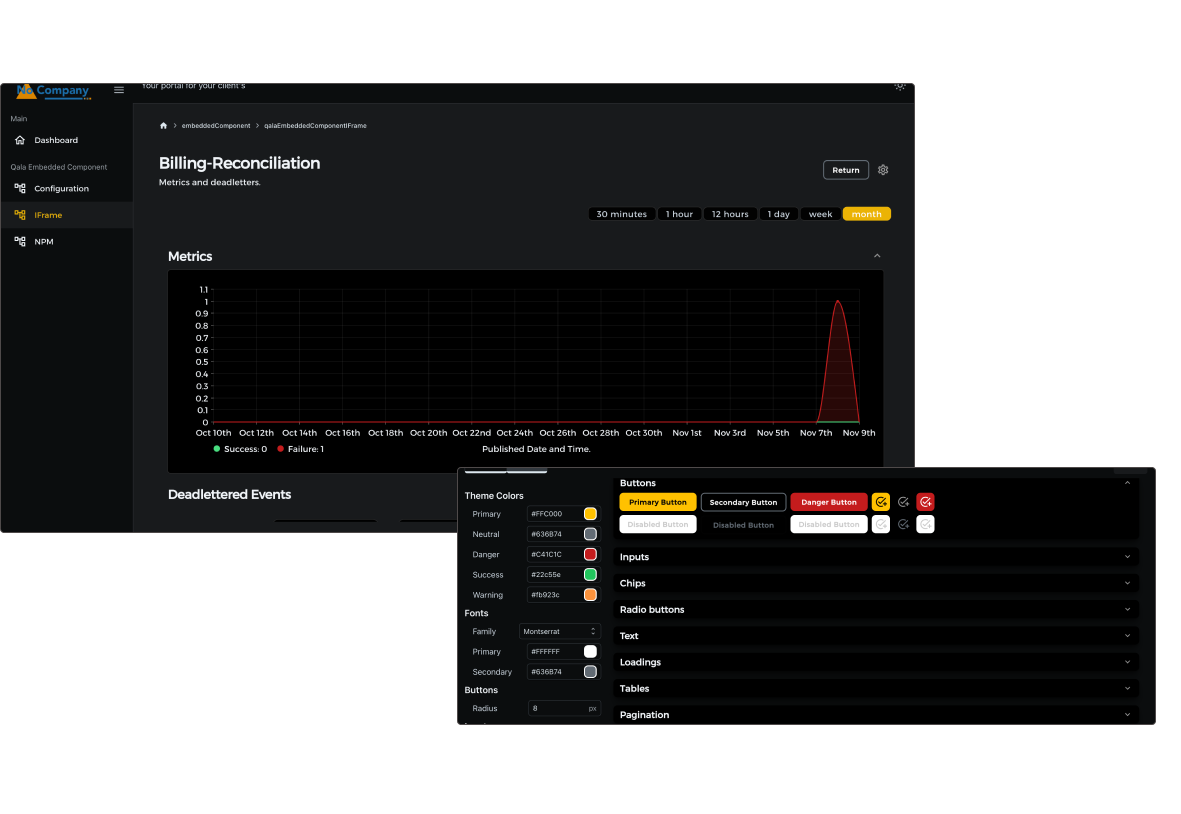1181x814 pixels.
Task: Expand the Radio buttons section
Action: 1128,609
